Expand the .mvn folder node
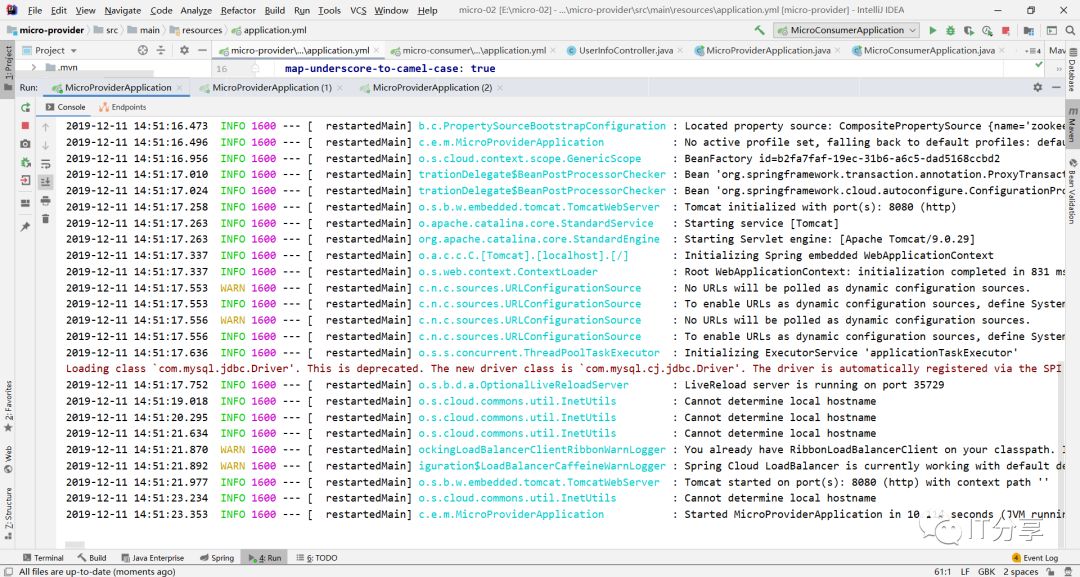1080x577 pixels. click(x=34, y=67)
